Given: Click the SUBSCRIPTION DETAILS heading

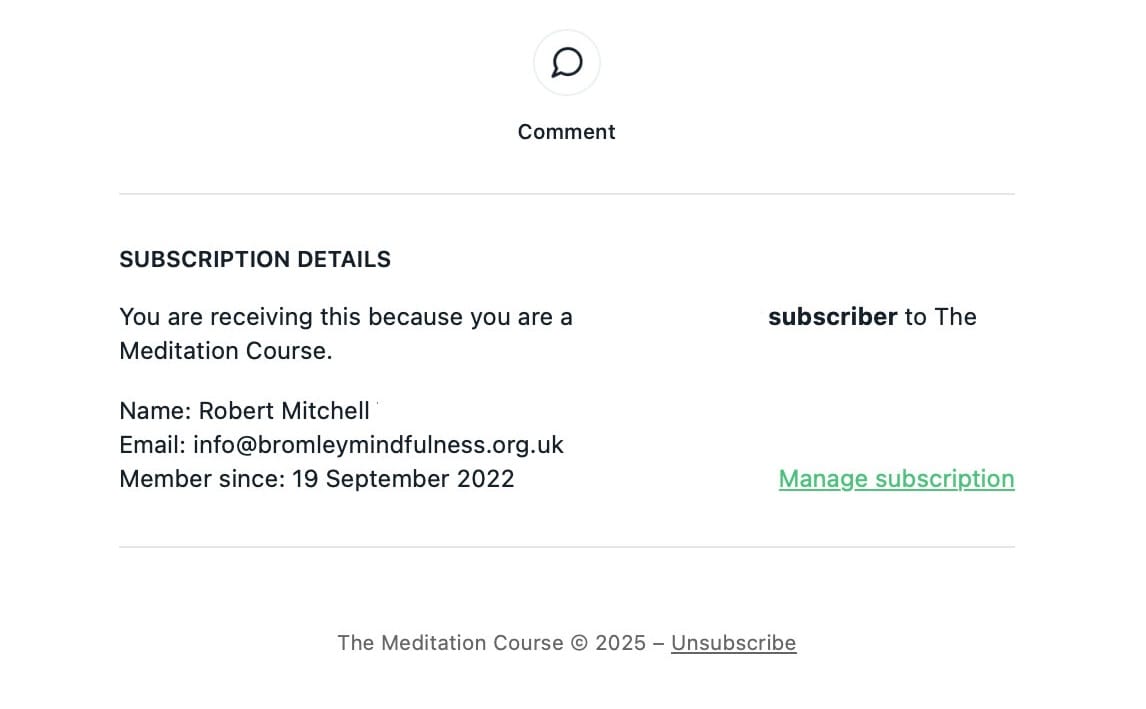Looking at the screenshot, I should tap(255, 259).
